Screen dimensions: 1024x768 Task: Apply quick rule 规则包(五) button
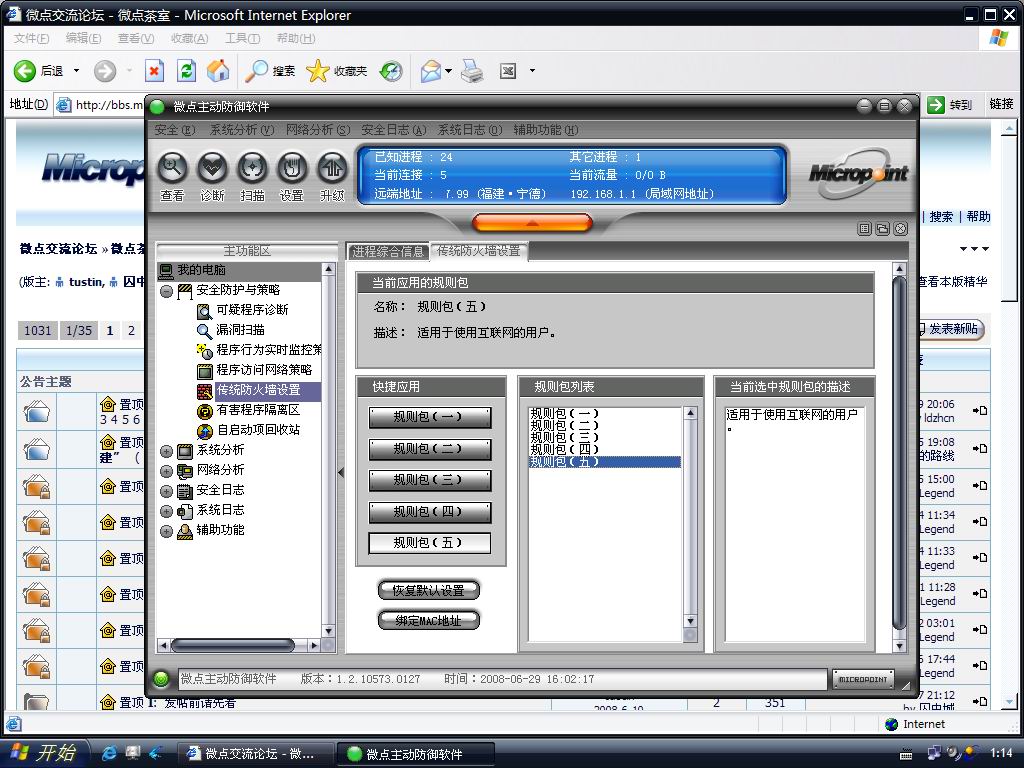tap(430, 543)
